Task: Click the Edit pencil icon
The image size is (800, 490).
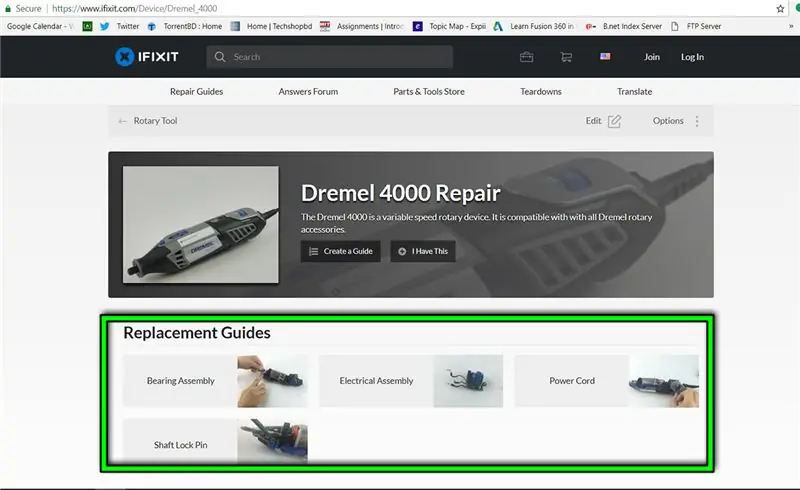Action: pos(614,121)
